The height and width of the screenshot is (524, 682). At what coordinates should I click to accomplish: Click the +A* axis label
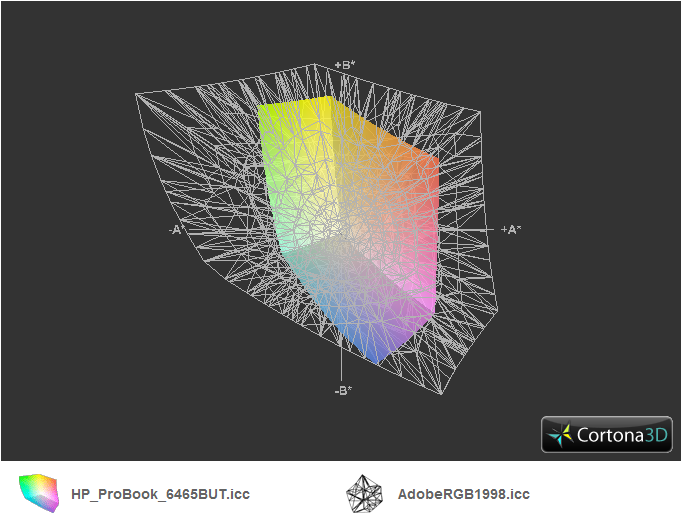(511, 229)
